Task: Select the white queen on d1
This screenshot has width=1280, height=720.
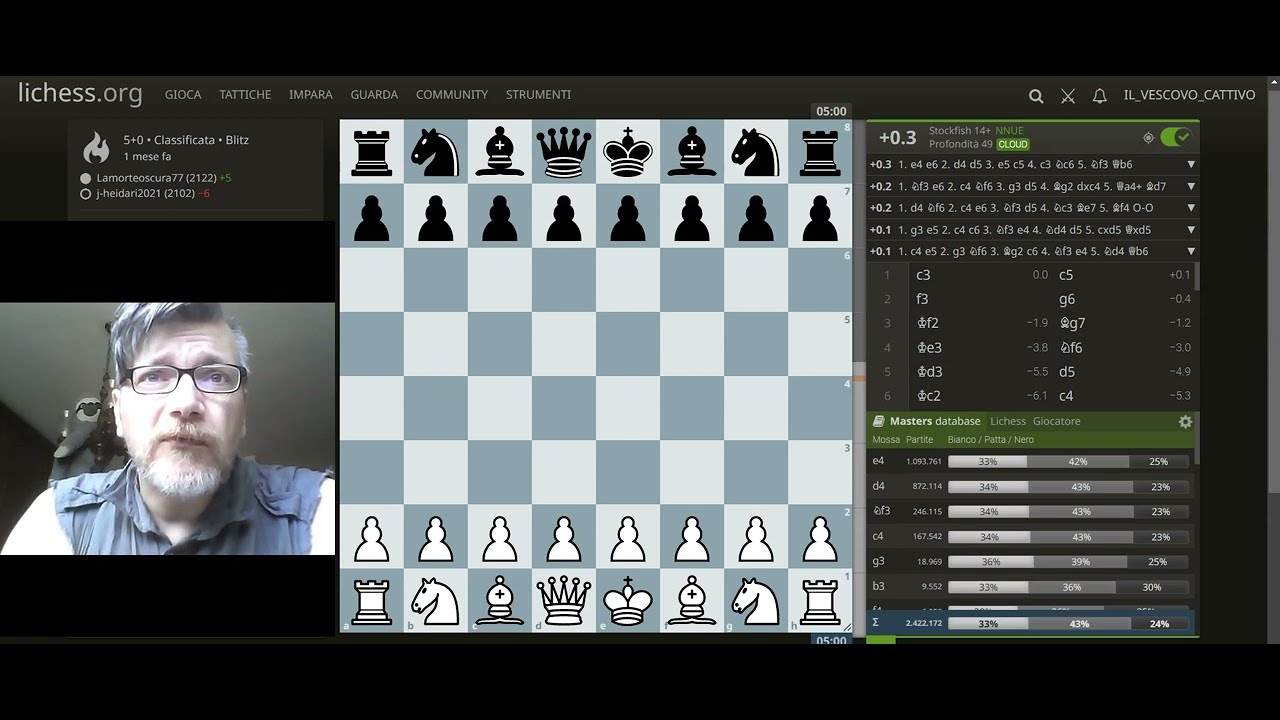Action: (x=564, y=600)
